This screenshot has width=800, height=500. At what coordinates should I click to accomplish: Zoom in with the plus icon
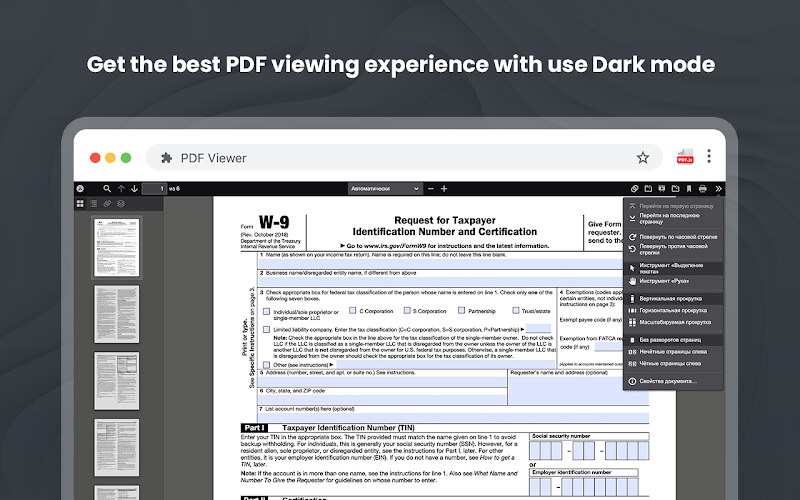444,189
